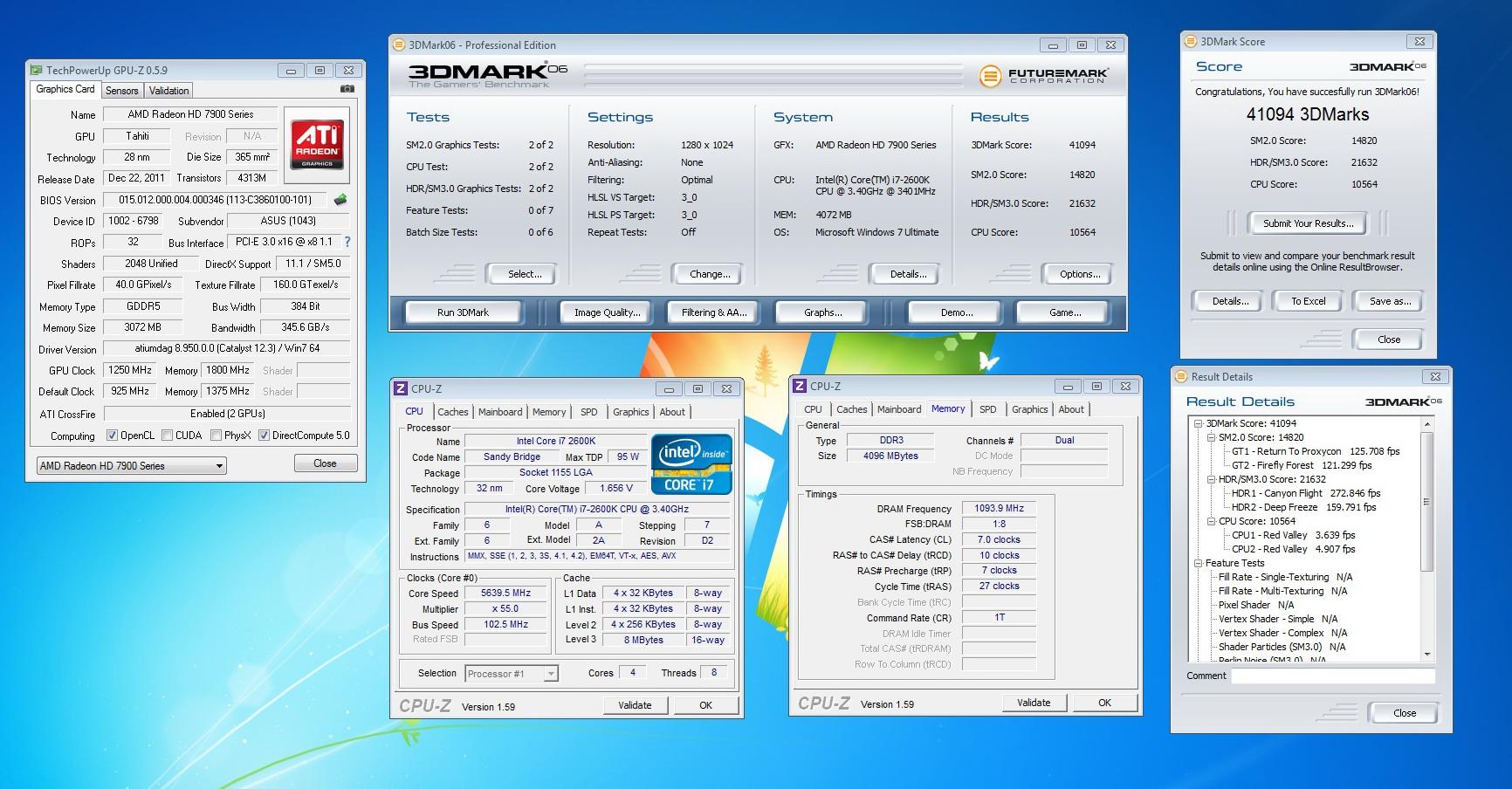This screenshot has height=789, width=1512.
Task: Collapse the HDR/SM3.0 Score: 21632 node
Action: point(1211,479)
